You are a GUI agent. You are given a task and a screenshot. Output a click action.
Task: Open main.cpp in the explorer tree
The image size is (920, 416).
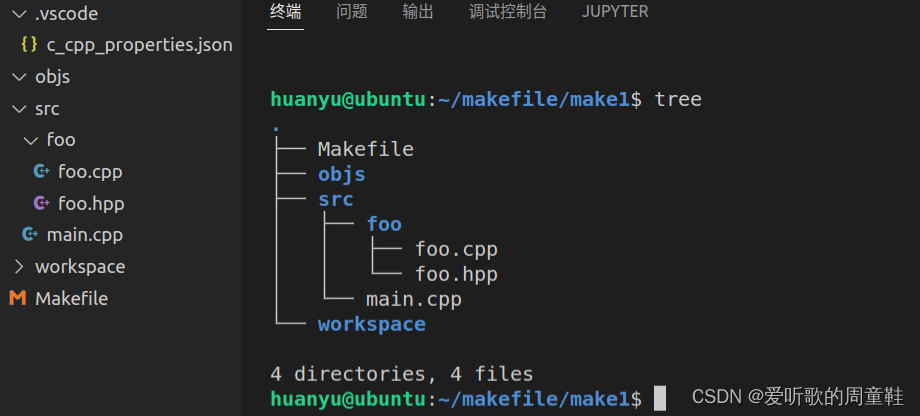[84, 235]
